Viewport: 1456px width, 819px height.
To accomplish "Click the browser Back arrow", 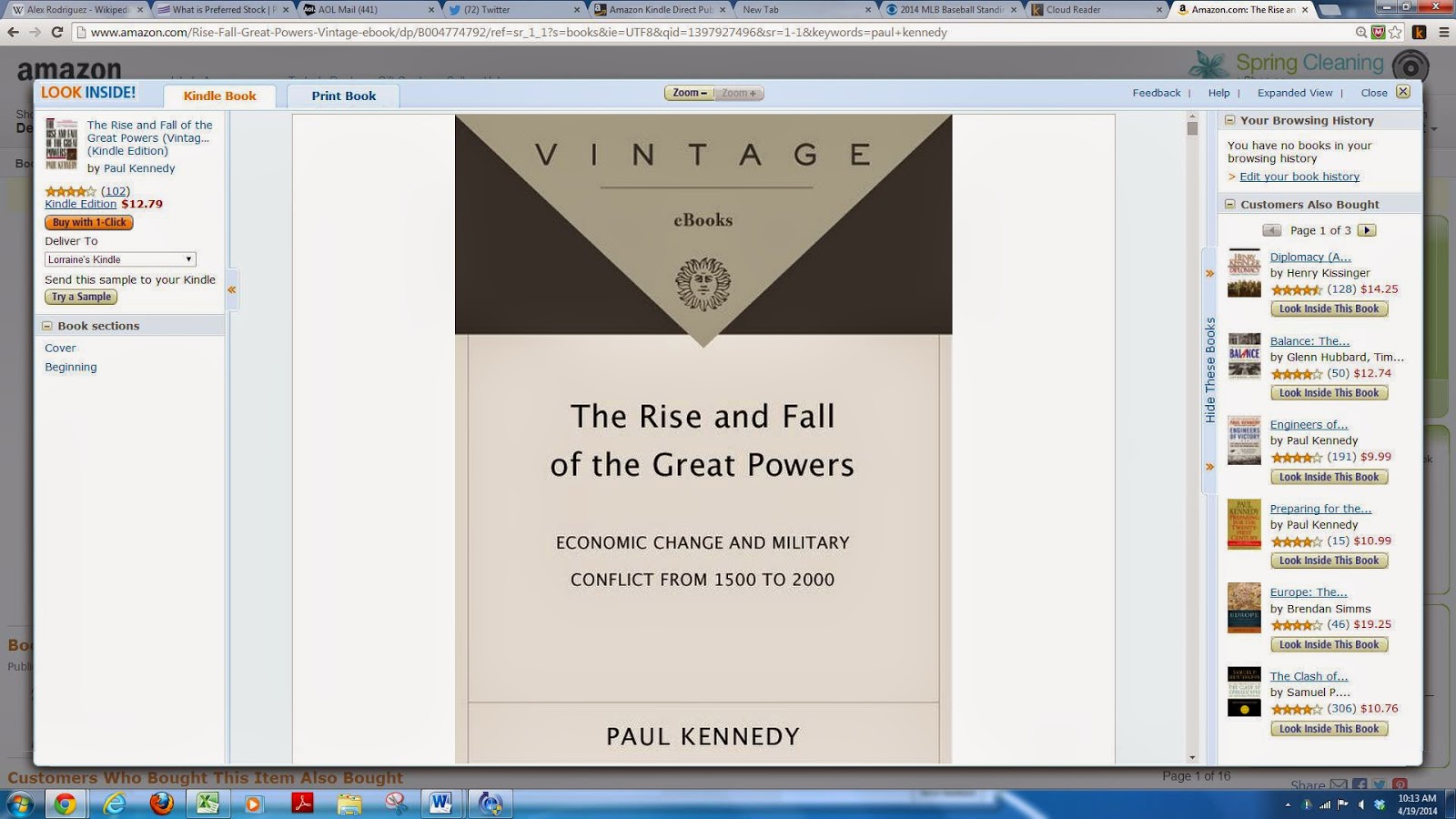I will 13,32.
